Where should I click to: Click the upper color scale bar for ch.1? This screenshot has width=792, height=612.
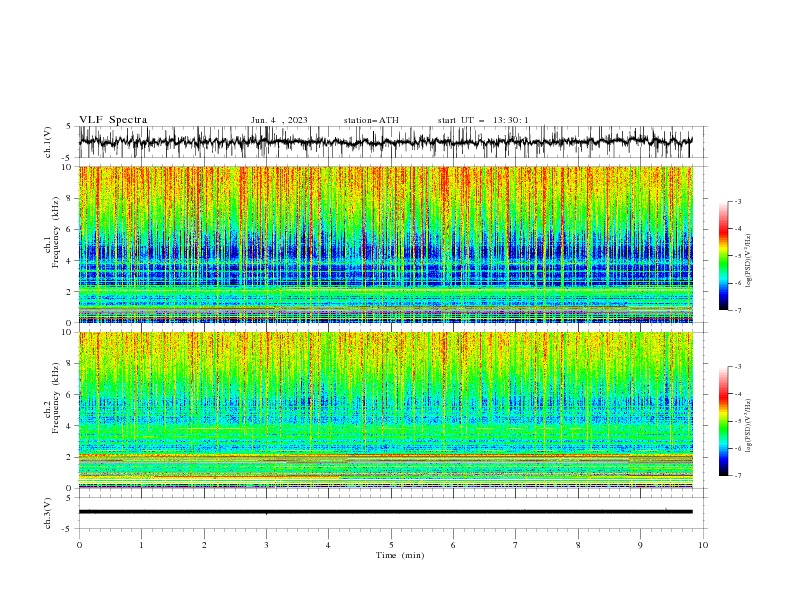[x=723, y=255]
